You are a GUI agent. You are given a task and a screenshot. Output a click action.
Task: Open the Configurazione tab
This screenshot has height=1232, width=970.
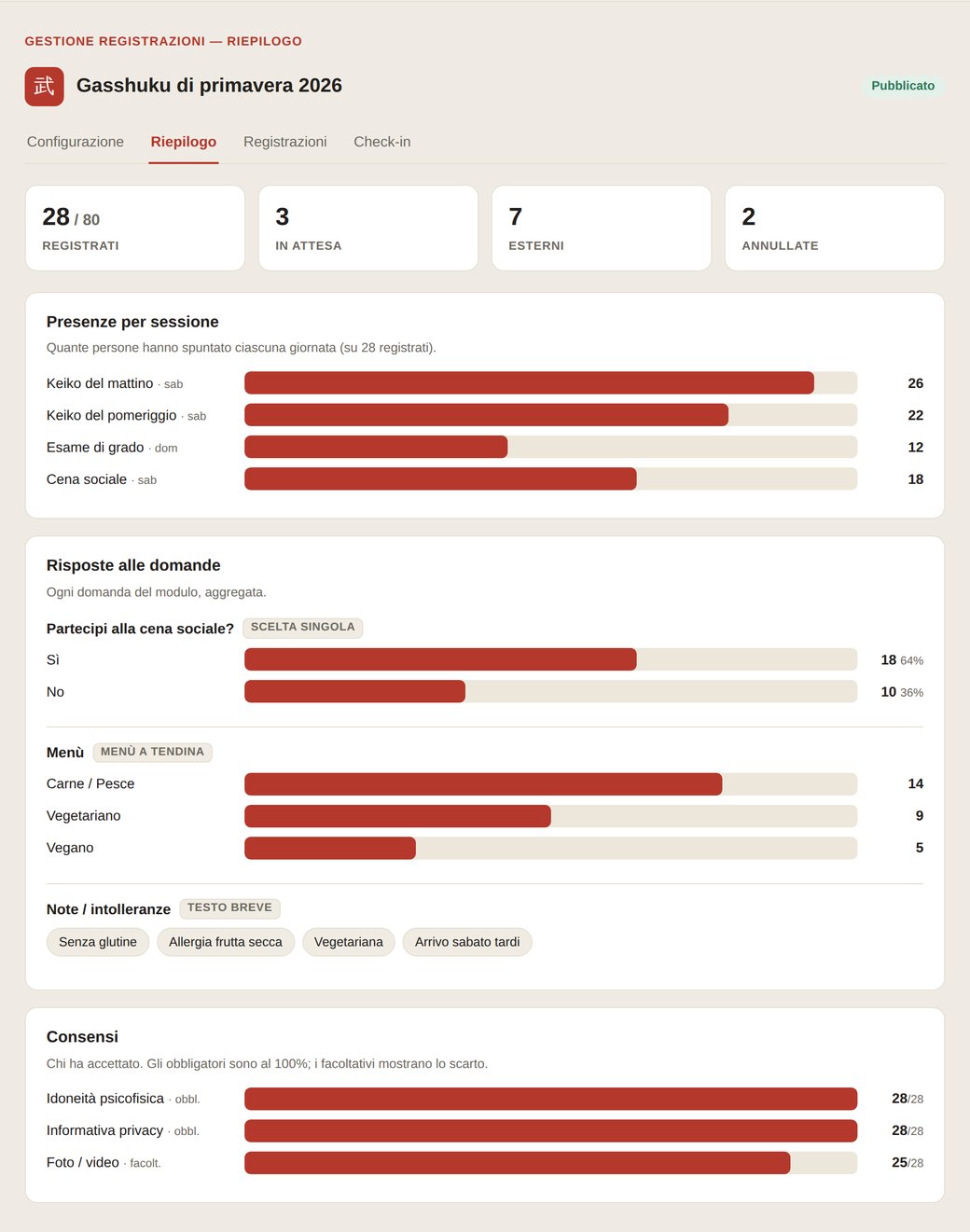76,142
